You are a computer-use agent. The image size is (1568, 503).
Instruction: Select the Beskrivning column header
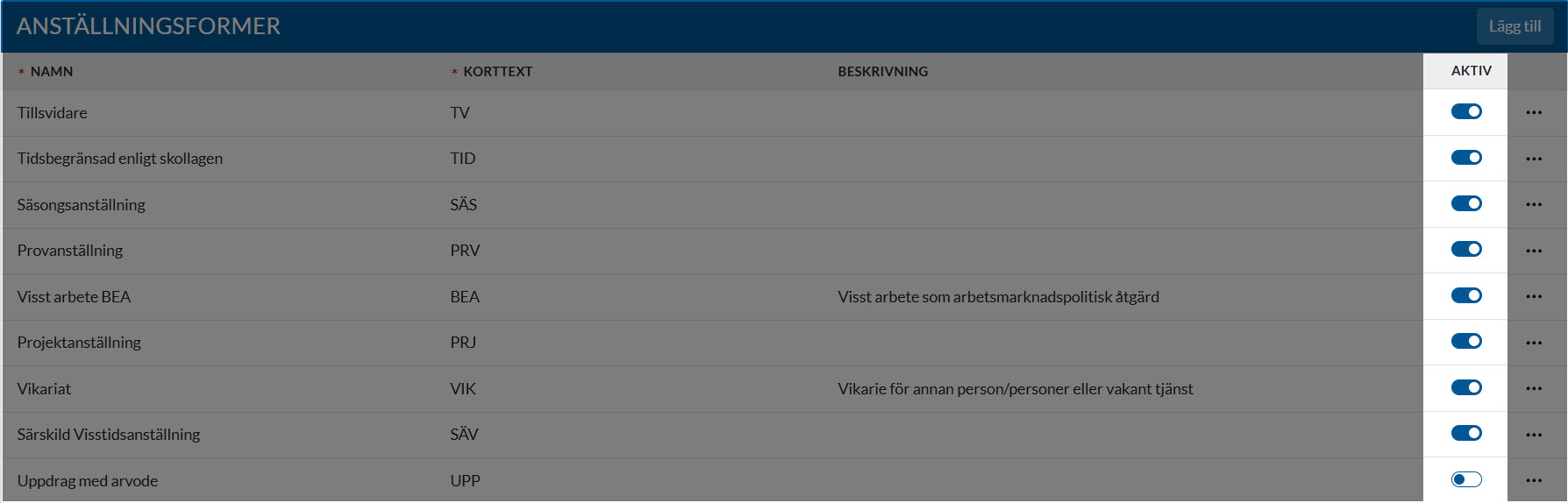pos(882,72)
